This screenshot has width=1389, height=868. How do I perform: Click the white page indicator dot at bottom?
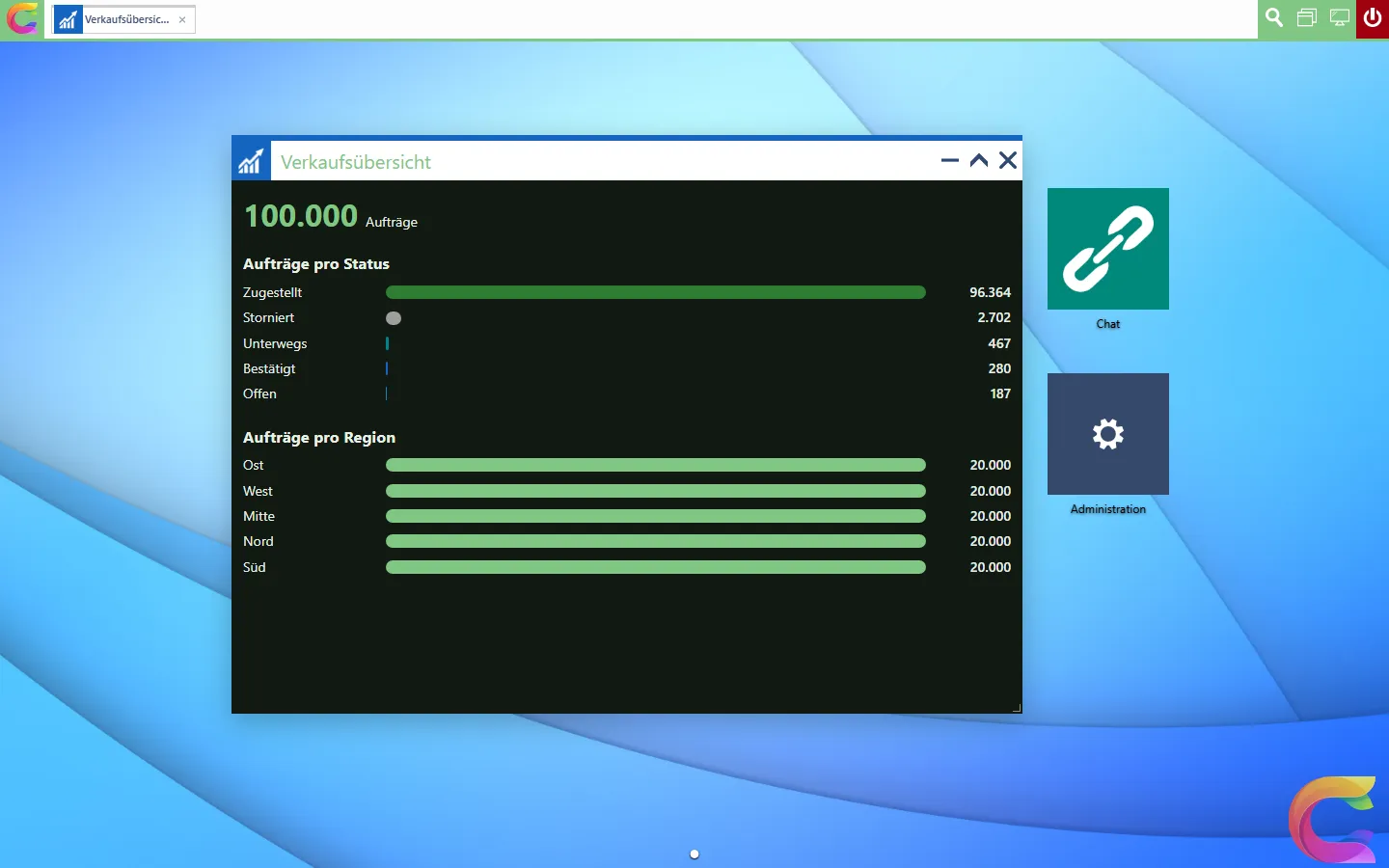[x=694, y=854]
